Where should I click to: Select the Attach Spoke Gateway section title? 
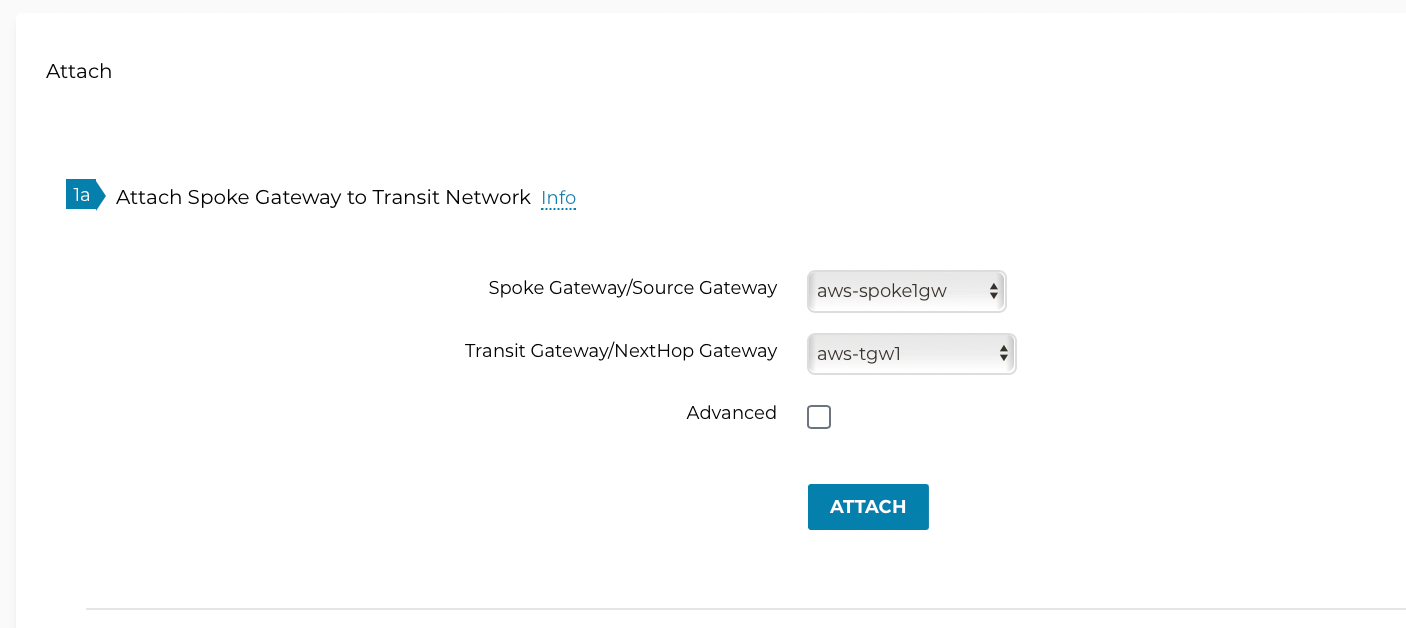322,197
